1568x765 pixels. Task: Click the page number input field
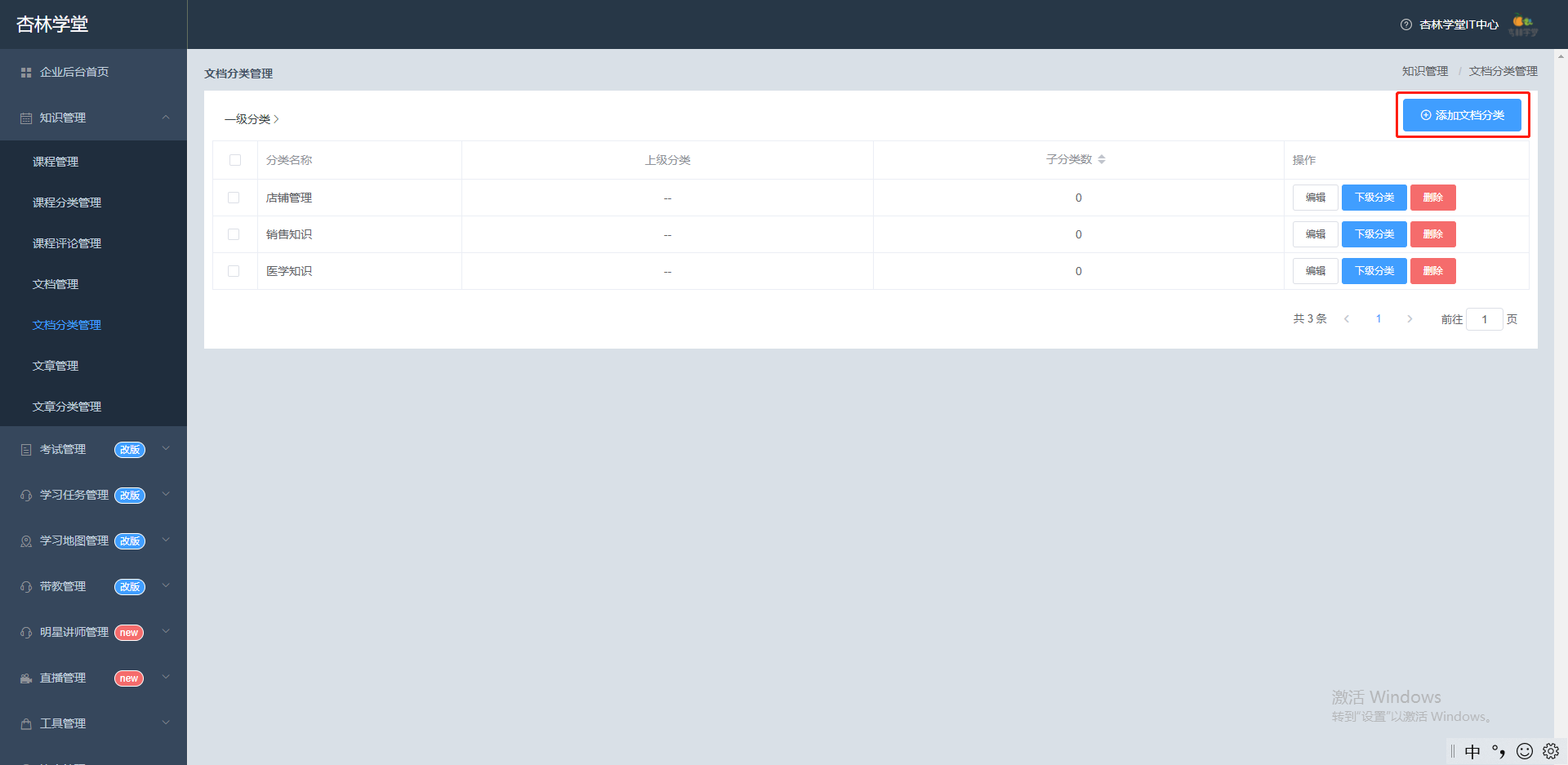click(1485, 319)
